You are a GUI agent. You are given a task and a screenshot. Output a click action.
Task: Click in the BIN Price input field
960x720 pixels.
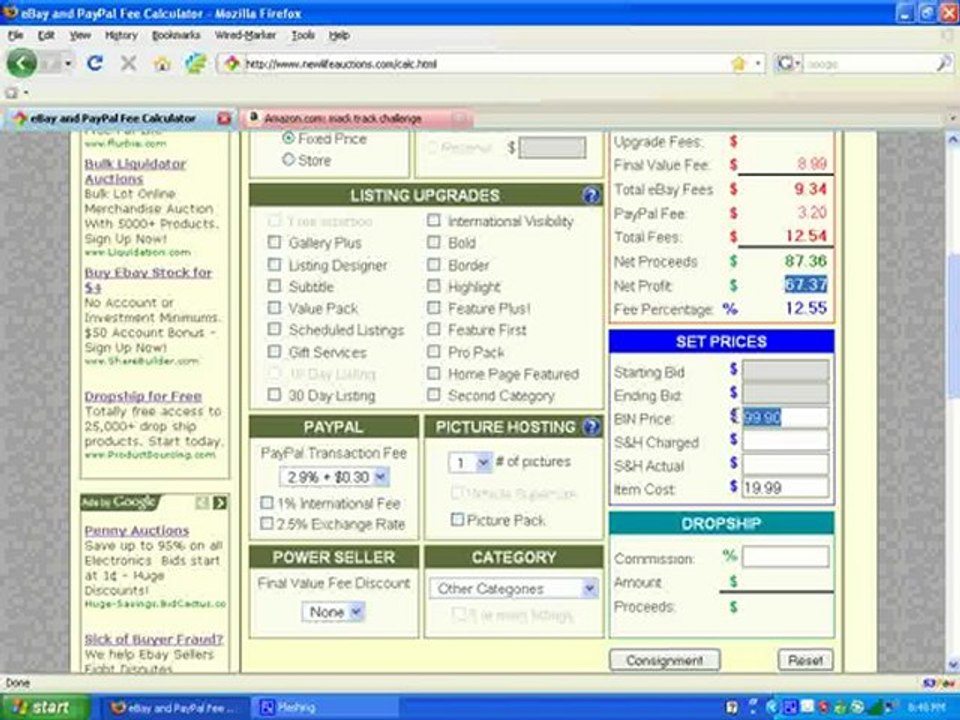coord(786,418)
